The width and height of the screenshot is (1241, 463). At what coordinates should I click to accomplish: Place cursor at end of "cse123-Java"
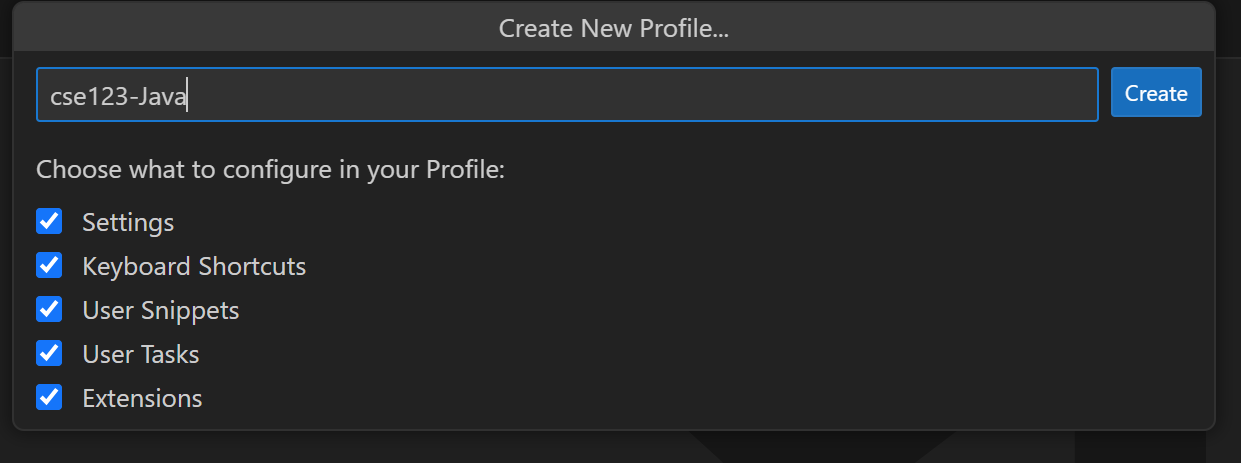point(188,95)
